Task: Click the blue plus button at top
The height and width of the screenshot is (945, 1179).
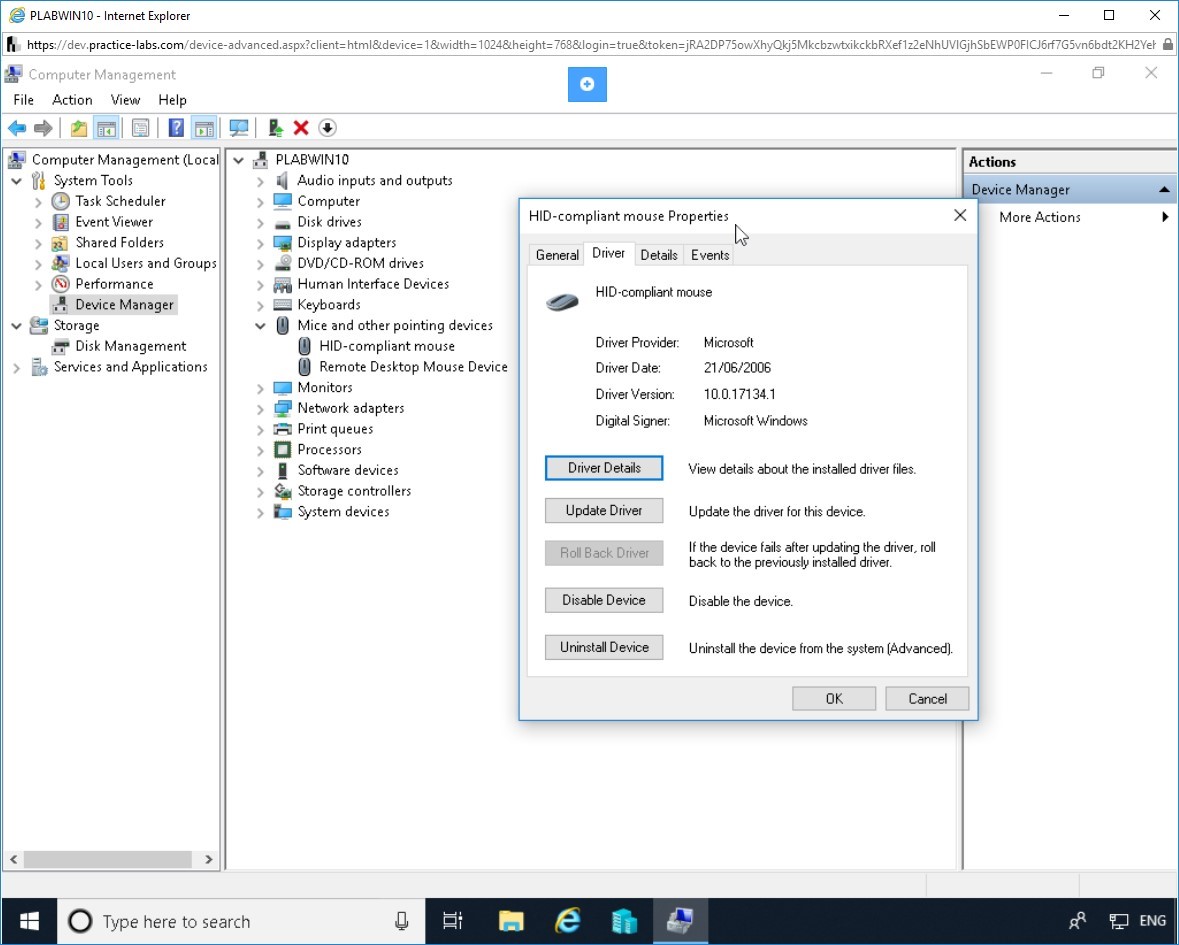Action: pyautogui.click(x=587, y=84)
